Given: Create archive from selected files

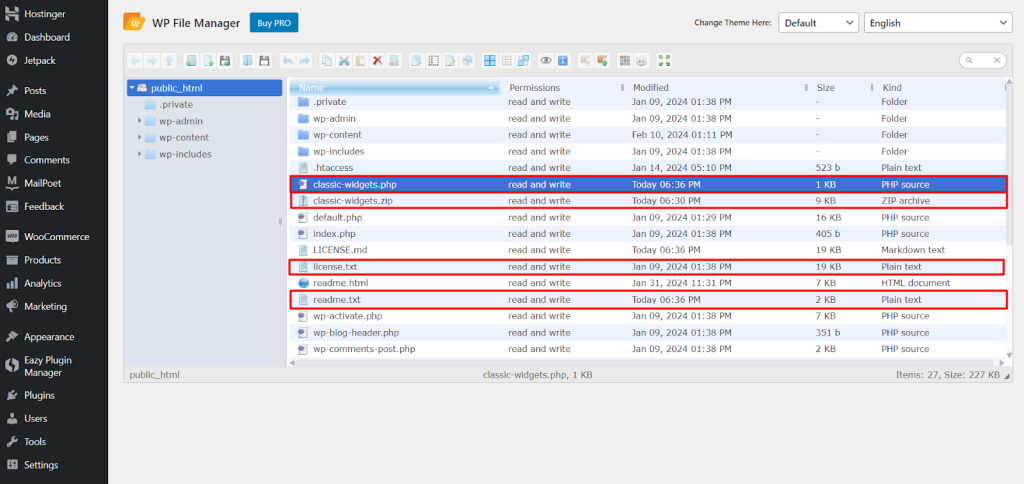Looking at the screenshot, I should 601,61.
